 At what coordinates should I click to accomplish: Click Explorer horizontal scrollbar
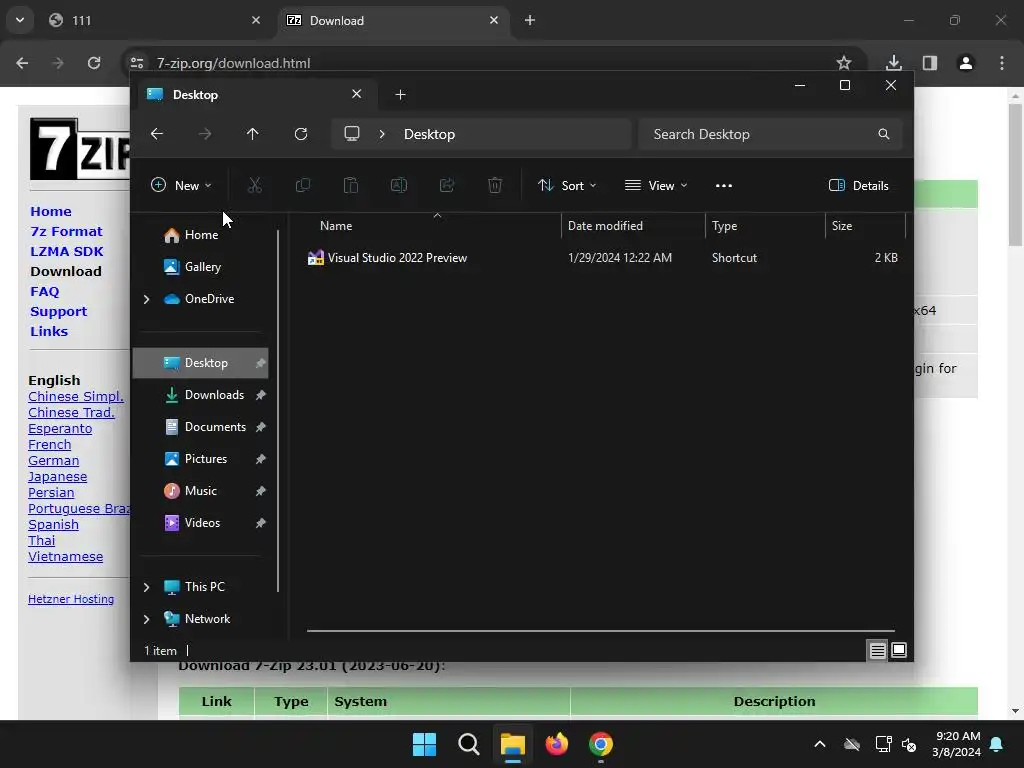601,631
